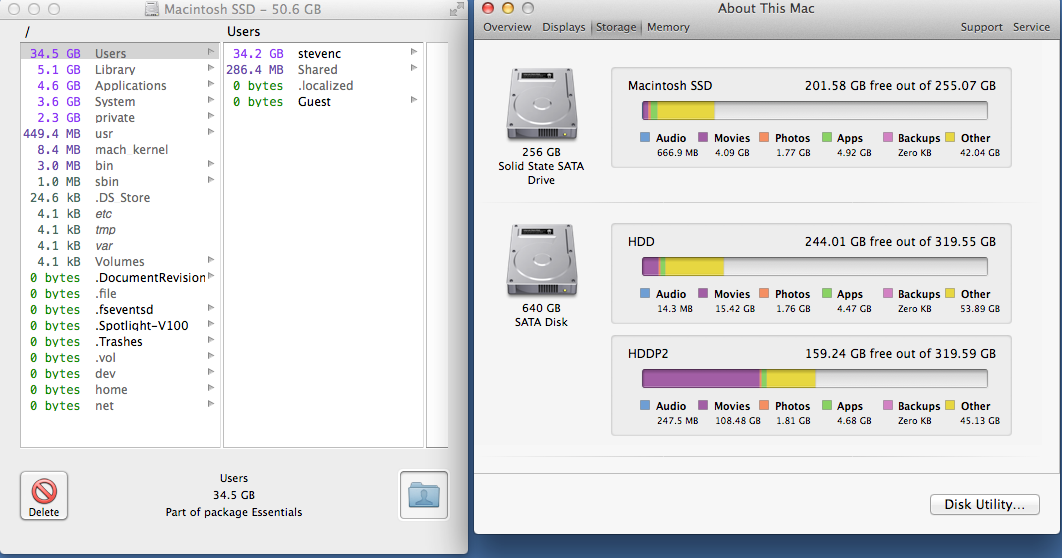Screen dimensions: 1062x558
Task: Click the Other yellow swatch under HDD
Action: pyautogui.click(x=950, y=293)
